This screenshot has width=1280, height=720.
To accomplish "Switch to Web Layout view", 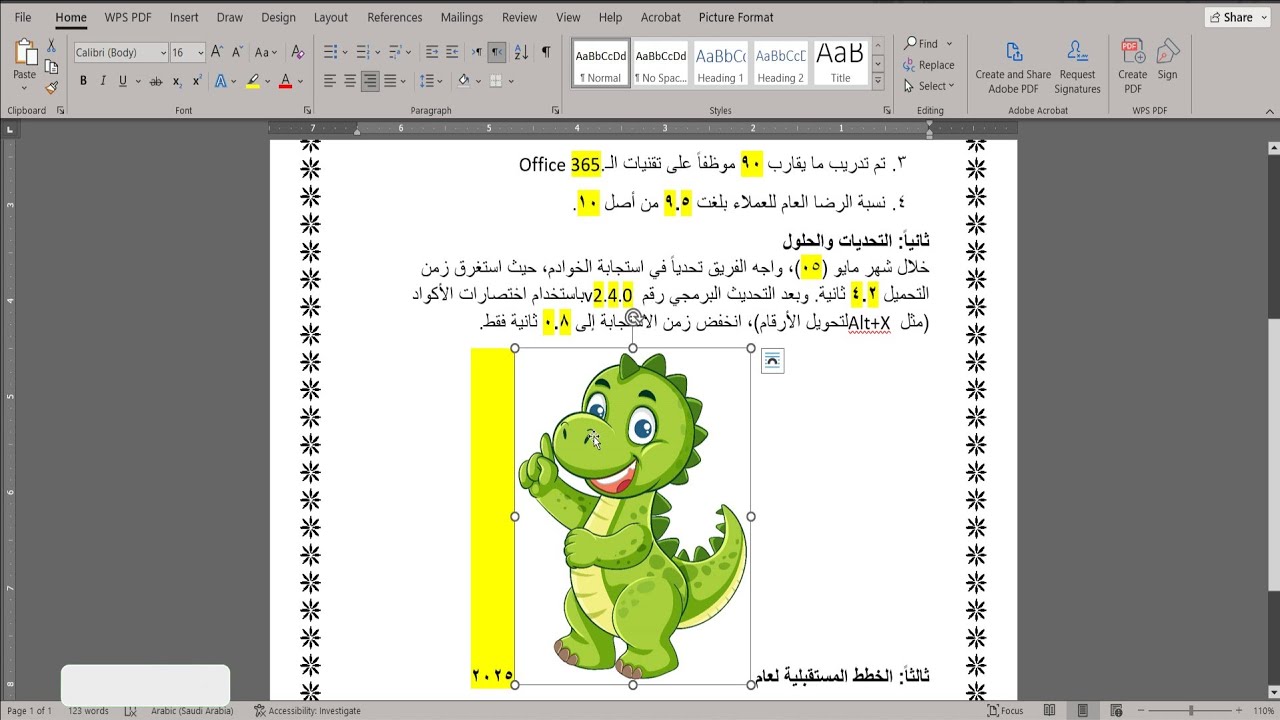I will (x=1117, y=711).
